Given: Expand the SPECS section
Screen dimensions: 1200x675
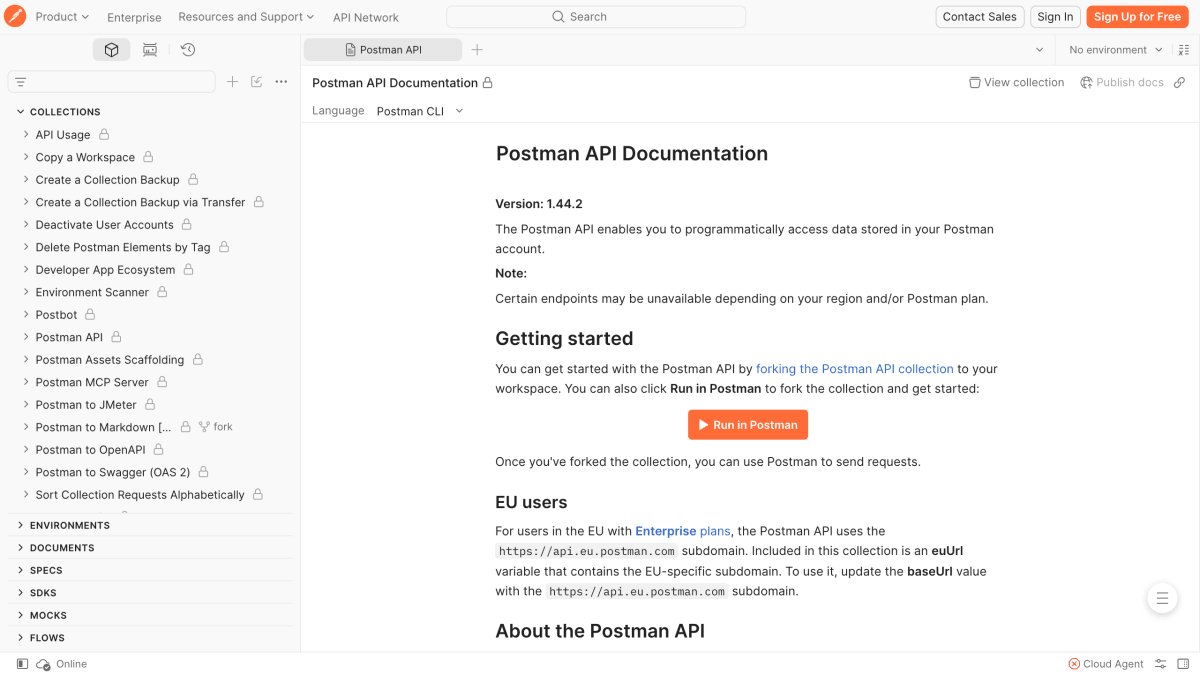Looking at the screenshot, I should 20,570.
